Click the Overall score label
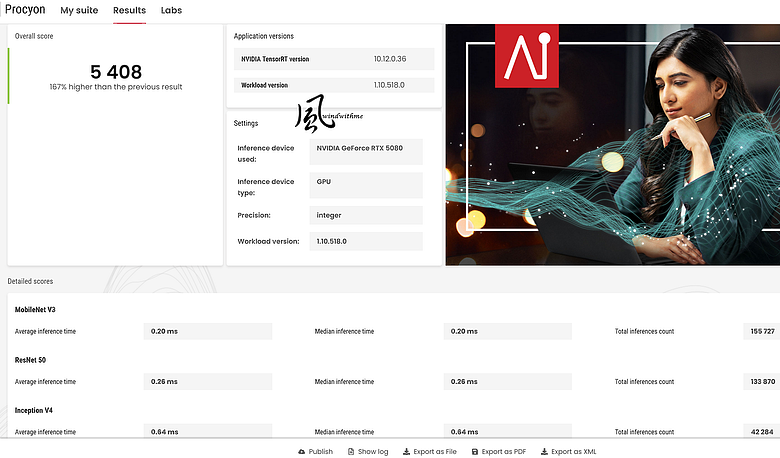 click(34, 36)
